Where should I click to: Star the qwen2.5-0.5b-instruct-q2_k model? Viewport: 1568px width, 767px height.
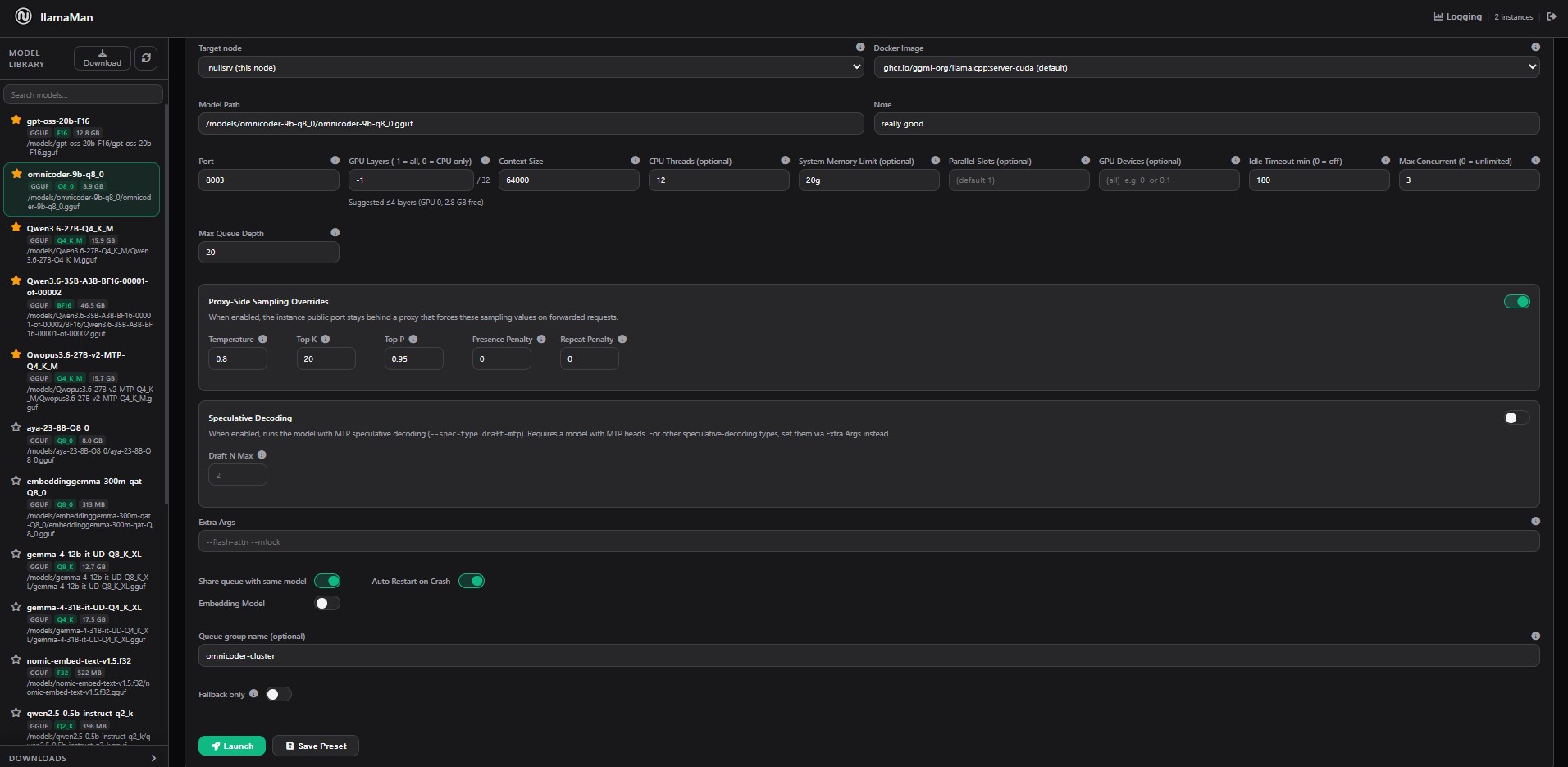pyautogui.click(x=16, y=713)
